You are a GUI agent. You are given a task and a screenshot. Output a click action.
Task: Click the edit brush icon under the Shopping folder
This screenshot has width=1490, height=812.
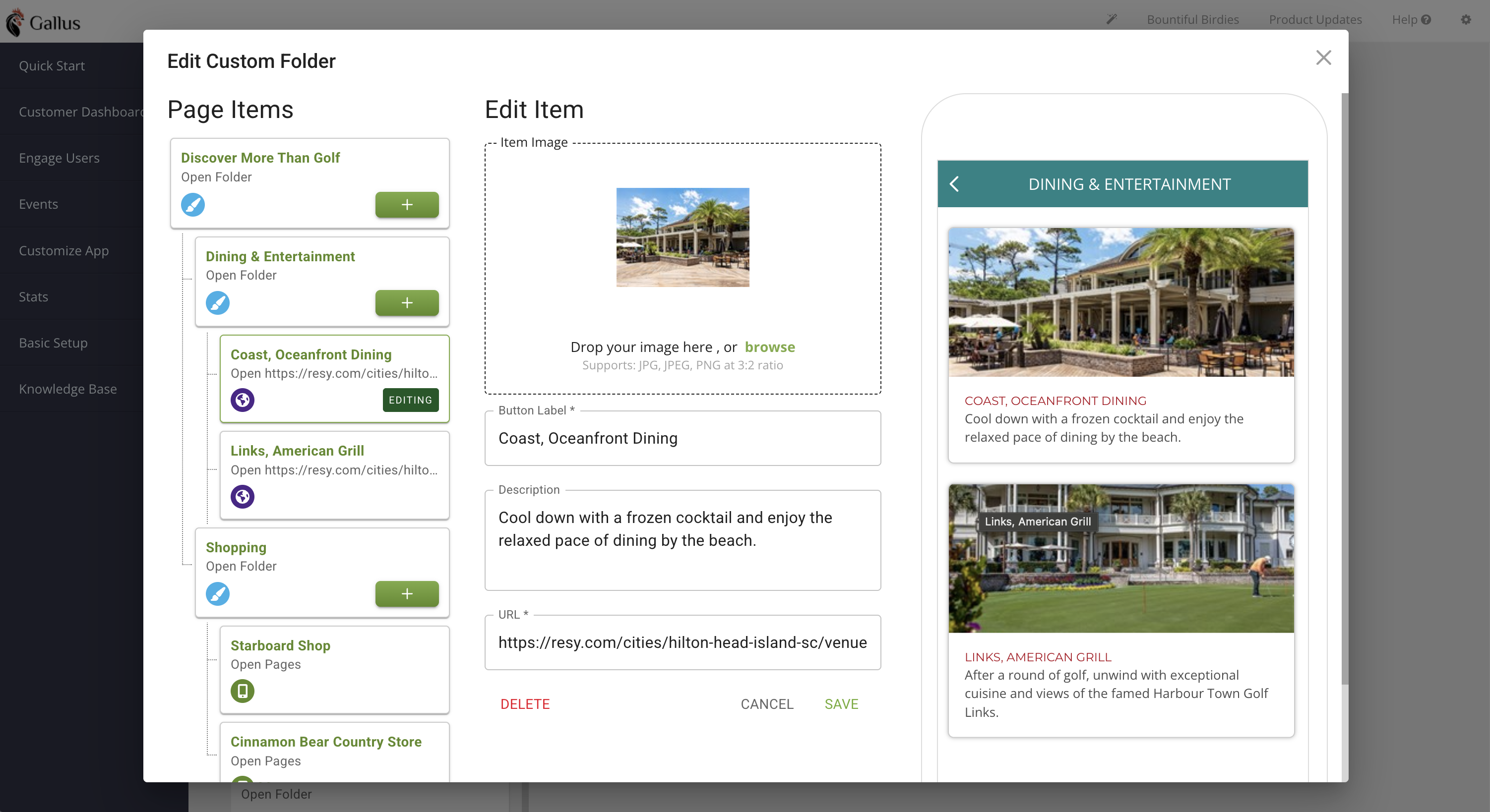[217, 593]
